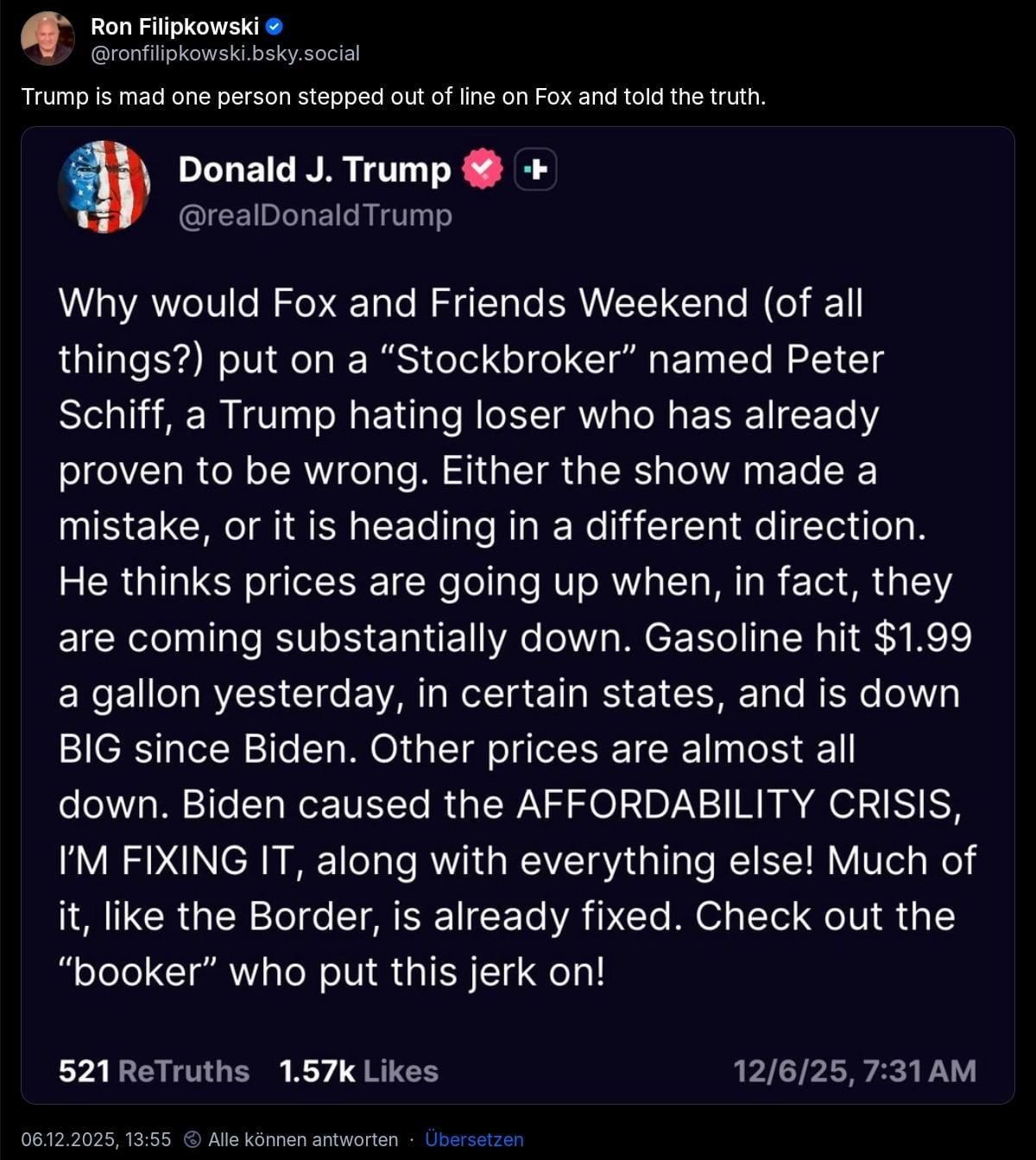
Task: Click the "Fox and Friends Weekend" phrase
Action: coord(510,303)
